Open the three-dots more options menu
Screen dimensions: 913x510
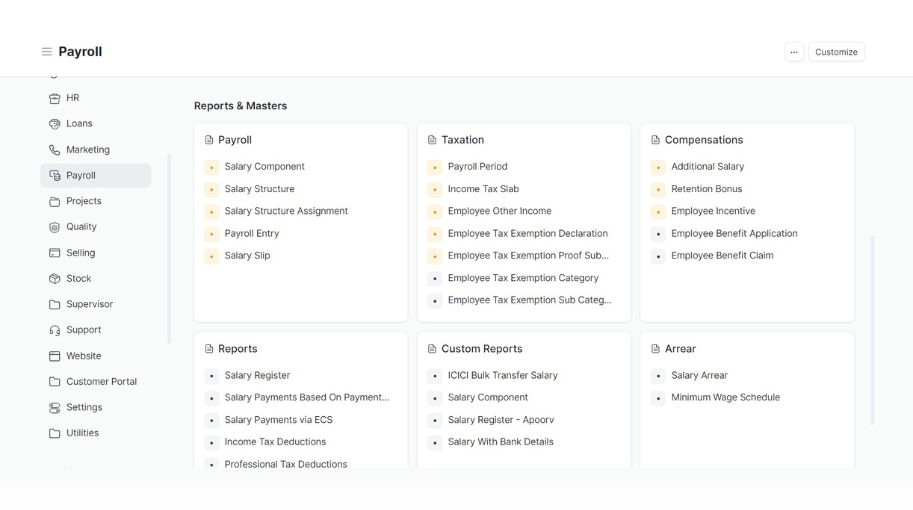pos(794,52)
